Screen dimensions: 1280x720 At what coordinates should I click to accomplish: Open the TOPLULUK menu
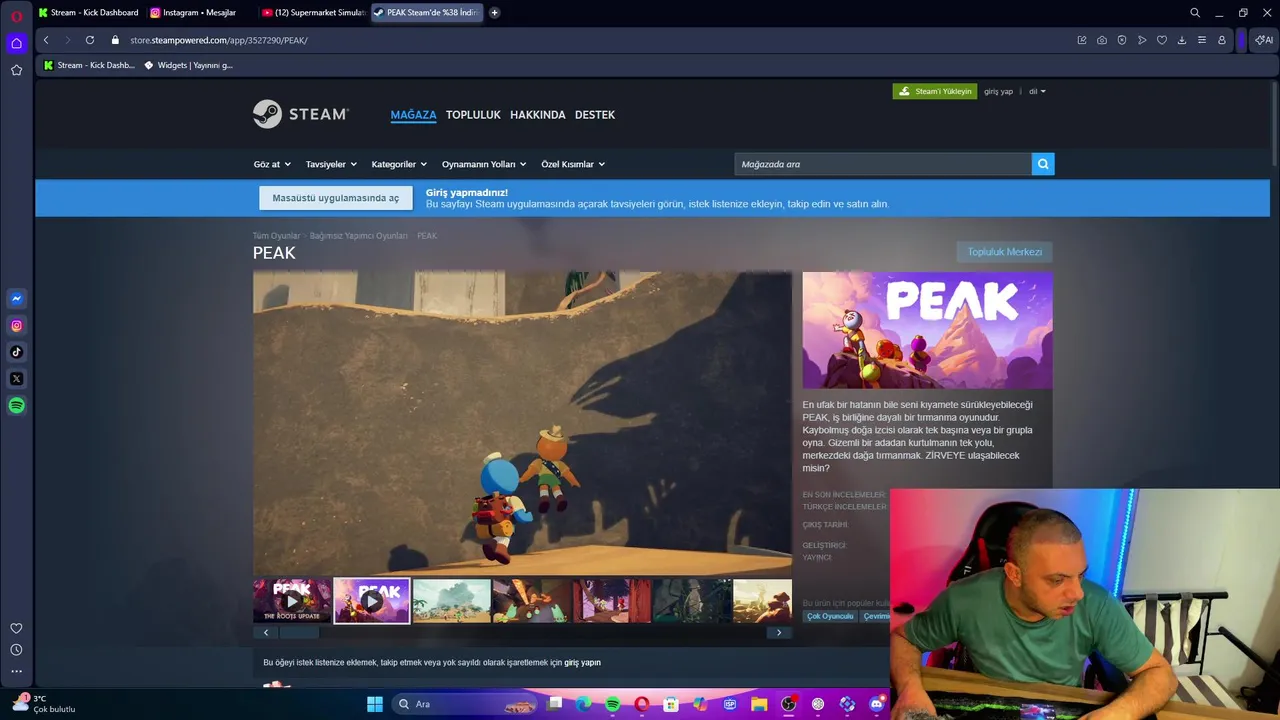coord(473,115)
